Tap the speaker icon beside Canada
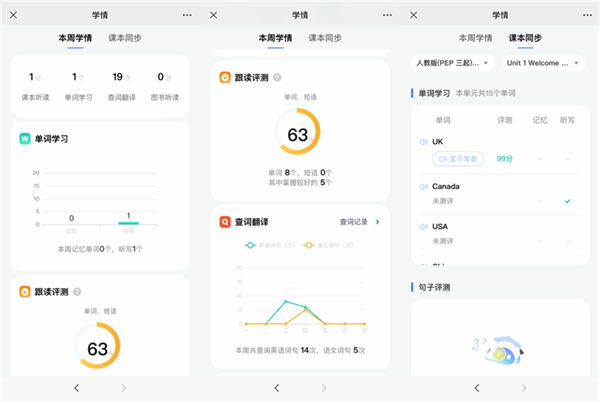The height and width of the screenshot is (403, 600). click(424, 187)
